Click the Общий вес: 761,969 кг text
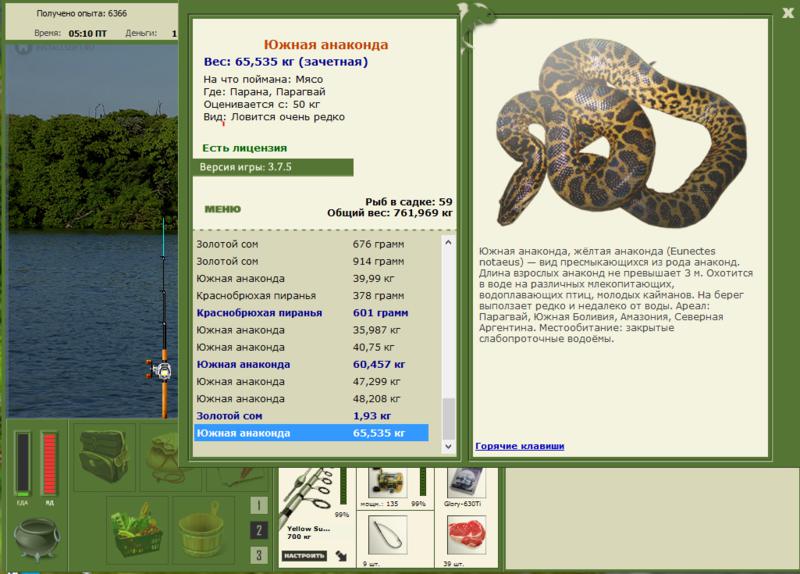 (390, 213)
